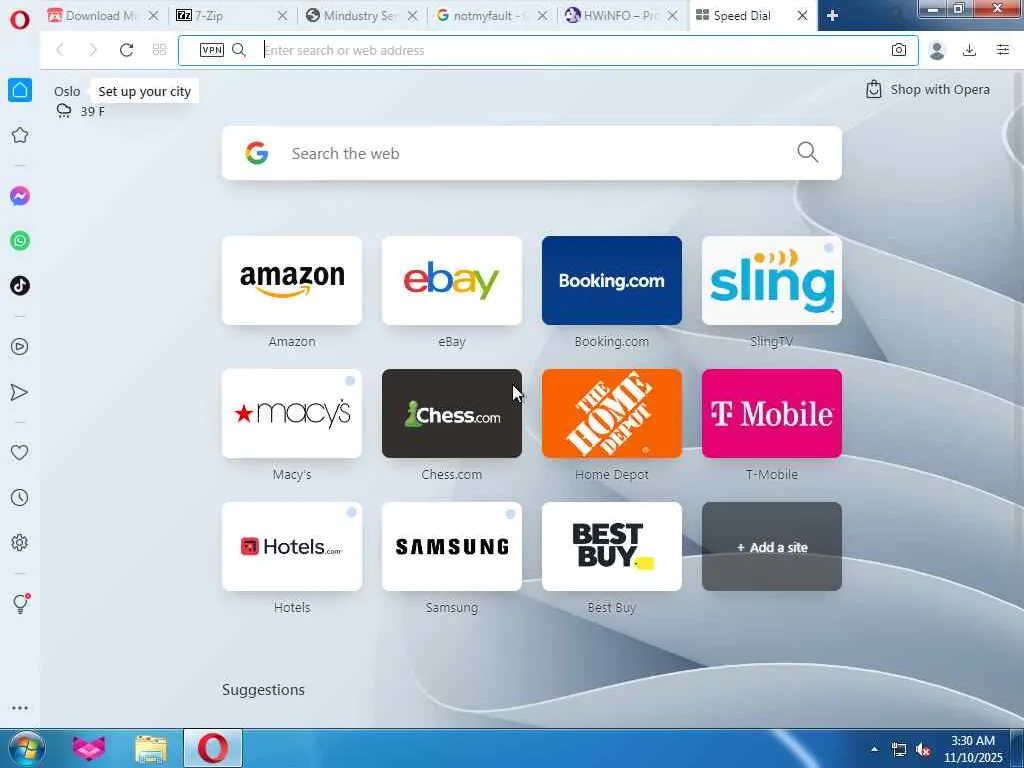Open the Amazon speed dial tile
This screenshot has height=768, width=1024.
click(292, 280)
